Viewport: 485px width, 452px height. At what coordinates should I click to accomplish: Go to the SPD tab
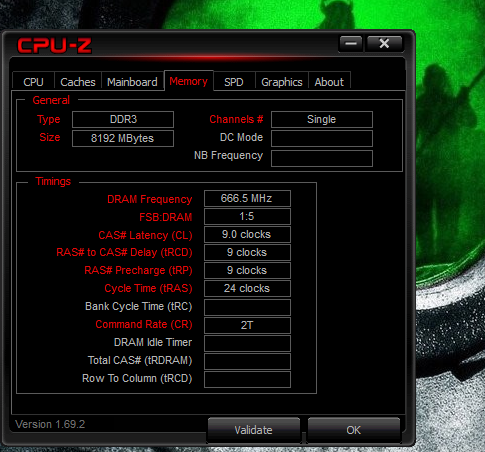point(234,81)
